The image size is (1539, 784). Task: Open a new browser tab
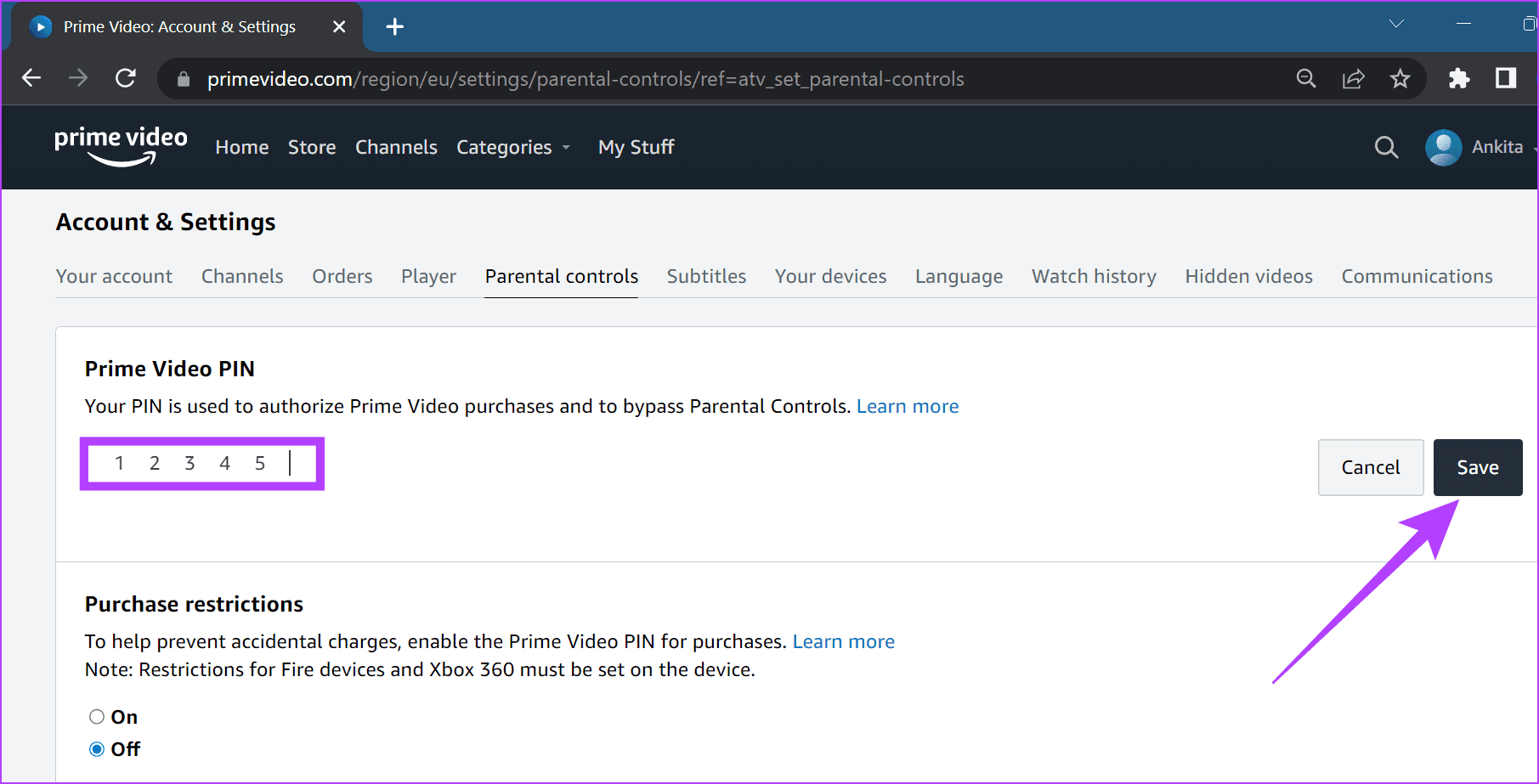(x=394, y=27)
